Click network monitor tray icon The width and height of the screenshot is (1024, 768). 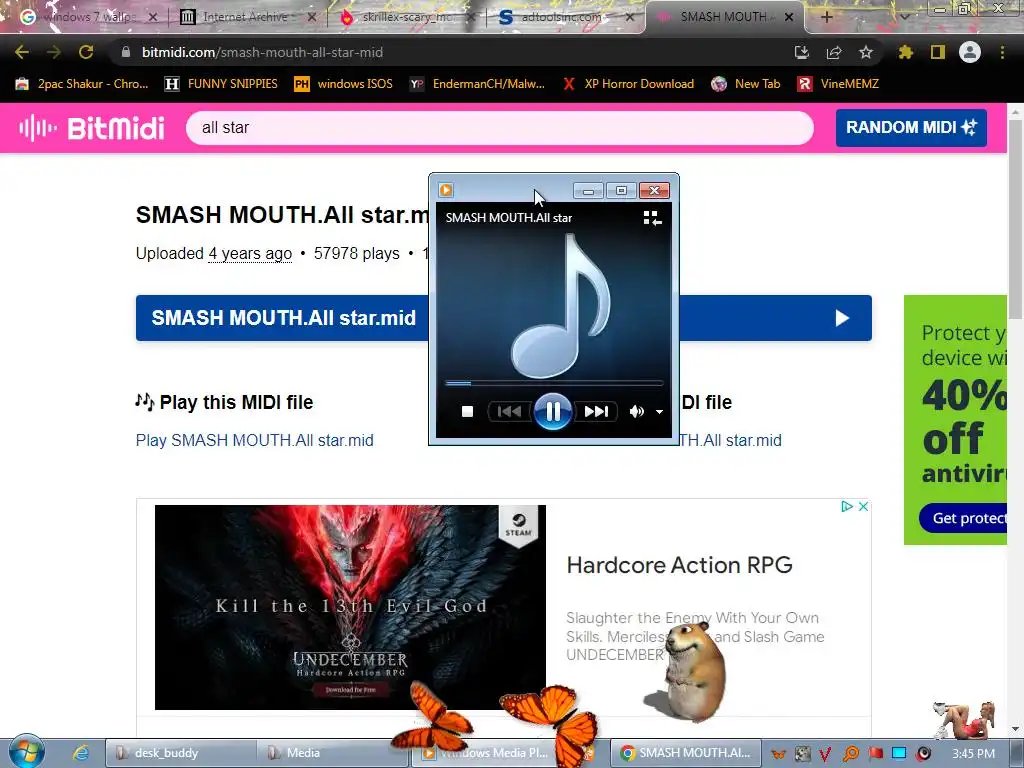tap(899, 753)
